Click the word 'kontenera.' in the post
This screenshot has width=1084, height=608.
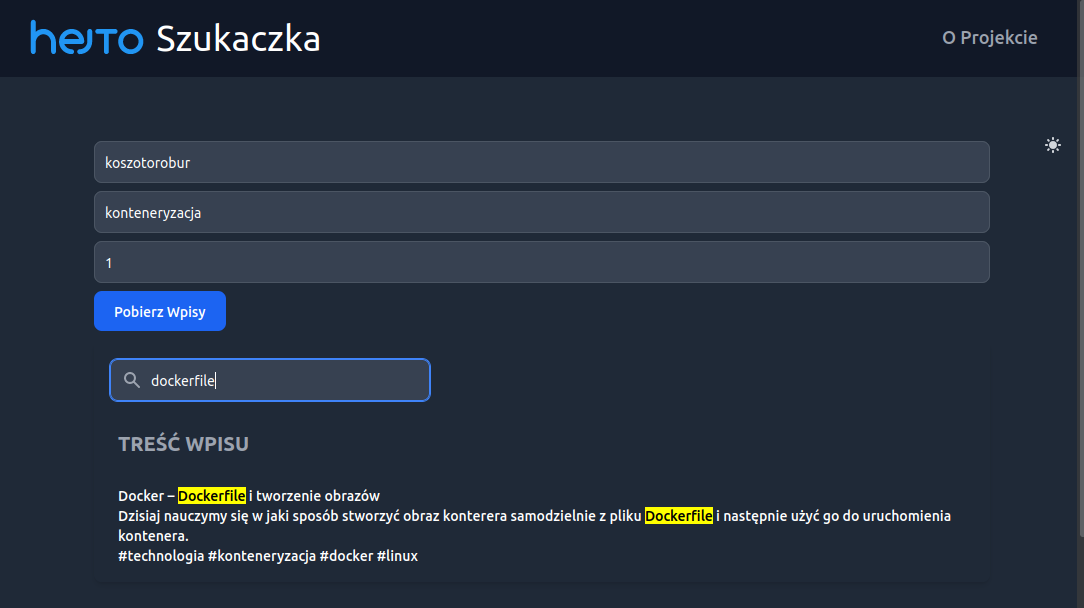tap(153, 536)
